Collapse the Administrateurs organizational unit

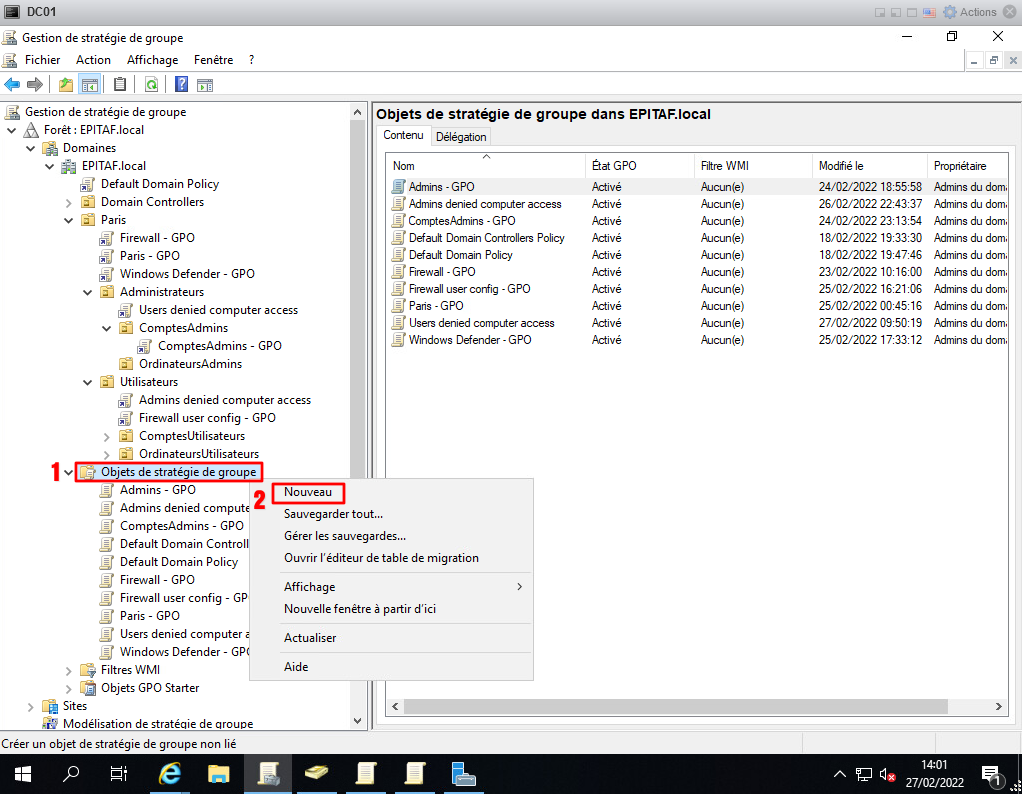[87, 292]
